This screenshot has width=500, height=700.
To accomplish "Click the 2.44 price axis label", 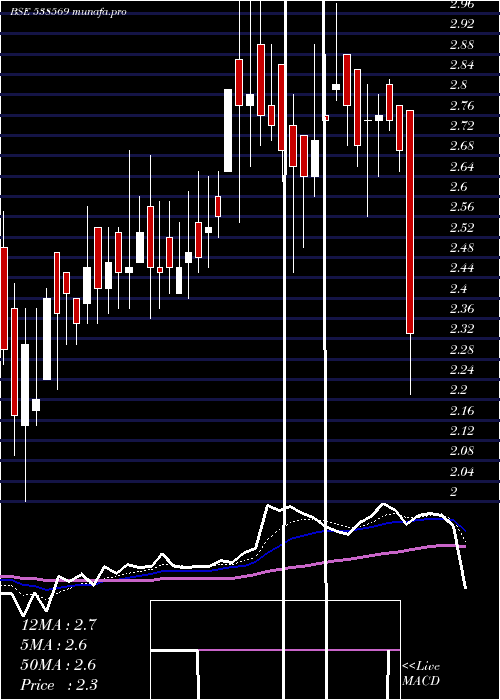I will pos(462,268).
